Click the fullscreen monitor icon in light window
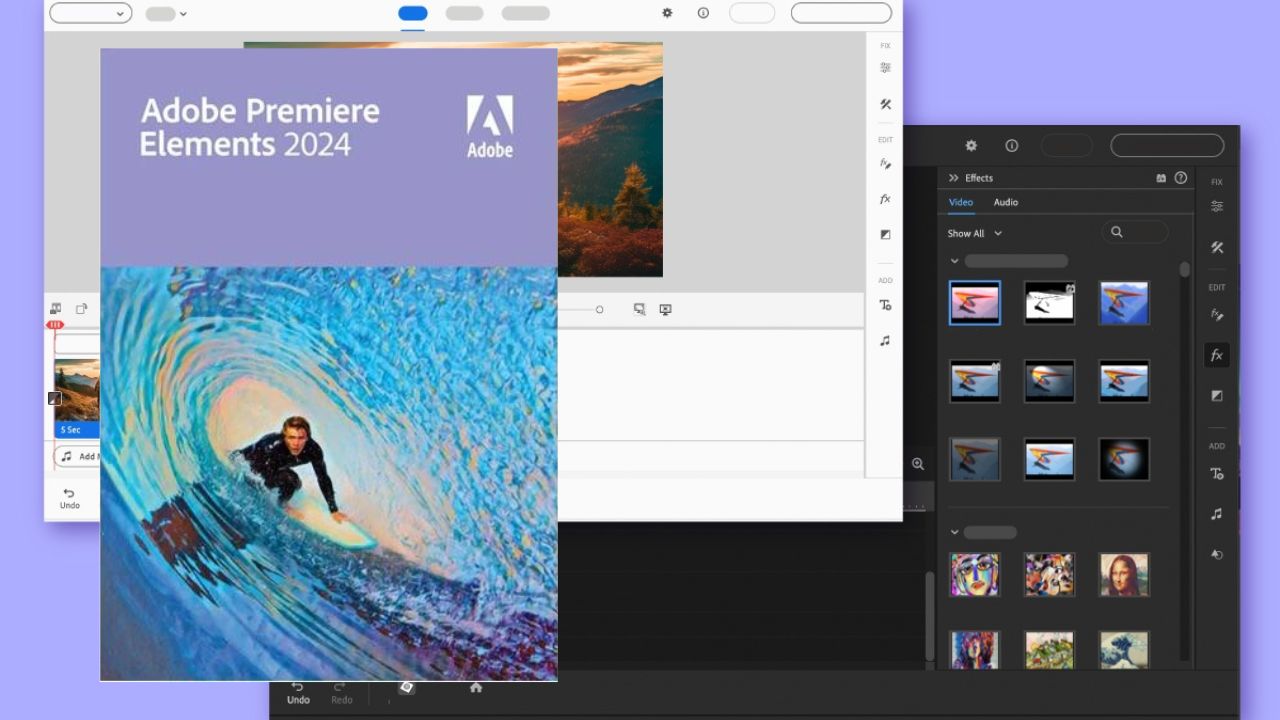1280x720 pixels. [x=665, y=309]
